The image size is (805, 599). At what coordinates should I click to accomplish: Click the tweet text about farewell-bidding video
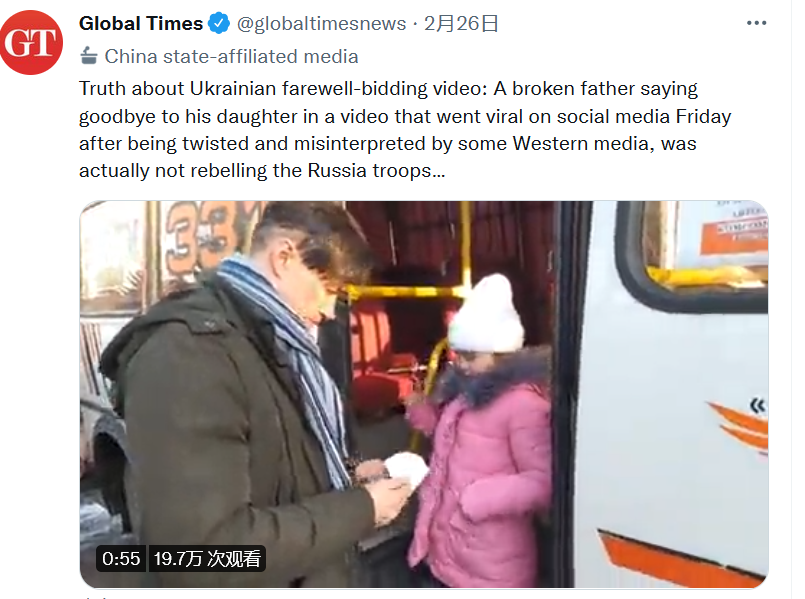[405, 129]
